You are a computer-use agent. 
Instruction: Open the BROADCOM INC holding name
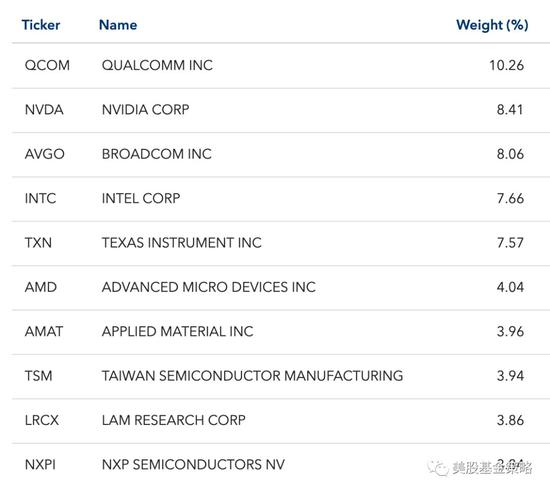pos(156,154)
